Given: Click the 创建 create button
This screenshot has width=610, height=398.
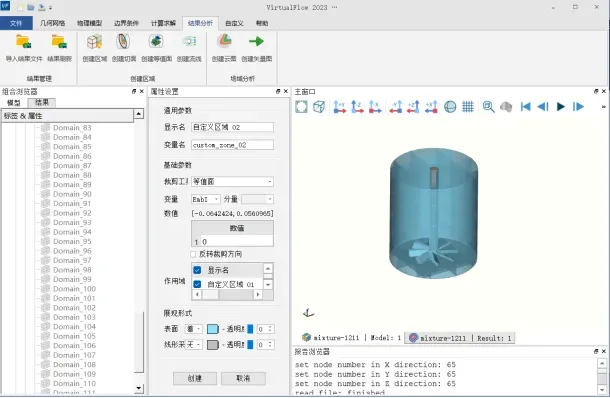Looking at the screenshot, I should (195, 378).
